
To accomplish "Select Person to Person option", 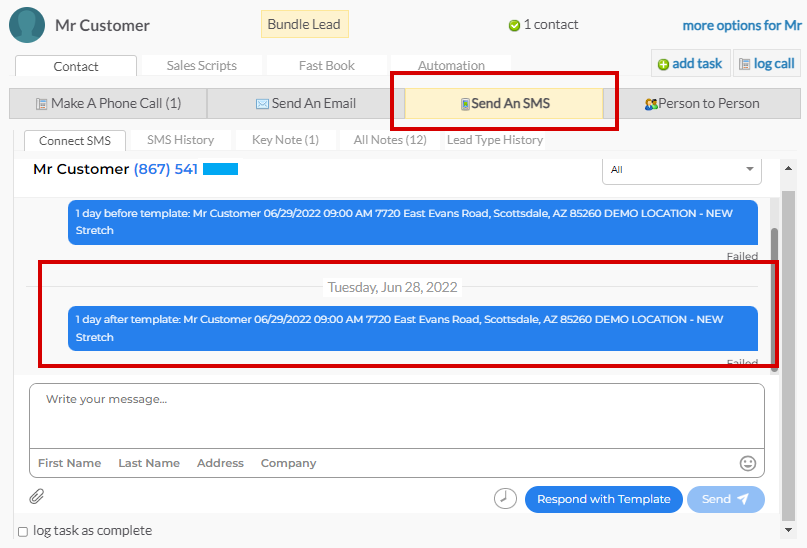I will (702, 103).
